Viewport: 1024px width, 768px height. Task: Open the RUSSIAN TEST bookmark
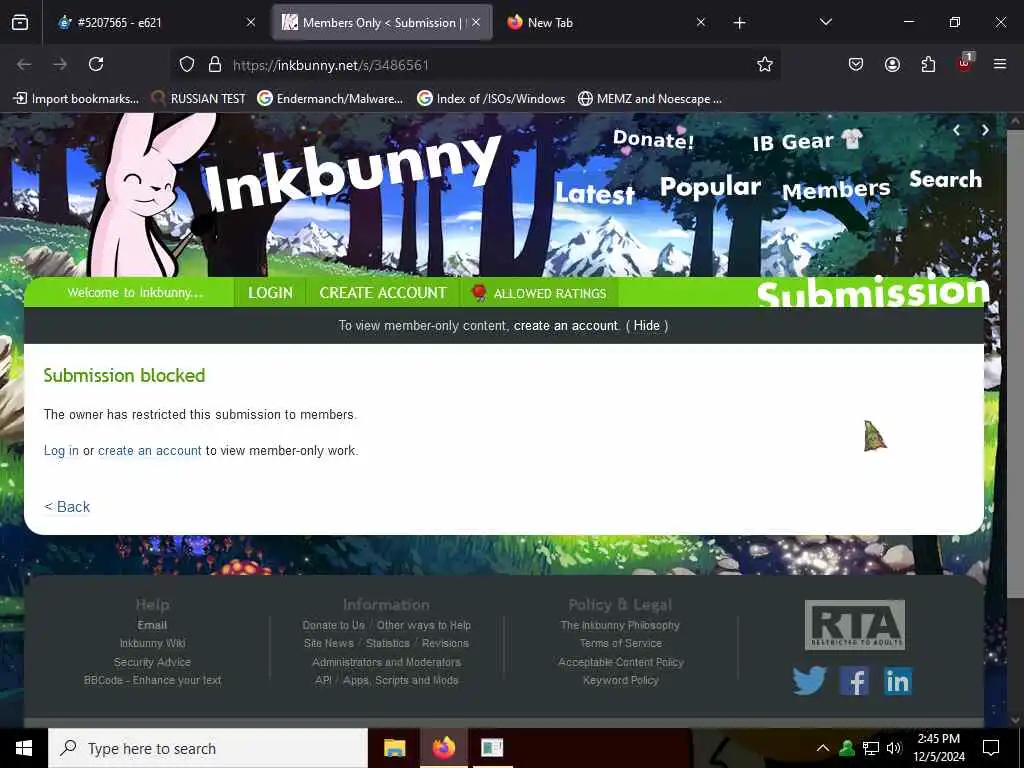click(x=199, y=99)
